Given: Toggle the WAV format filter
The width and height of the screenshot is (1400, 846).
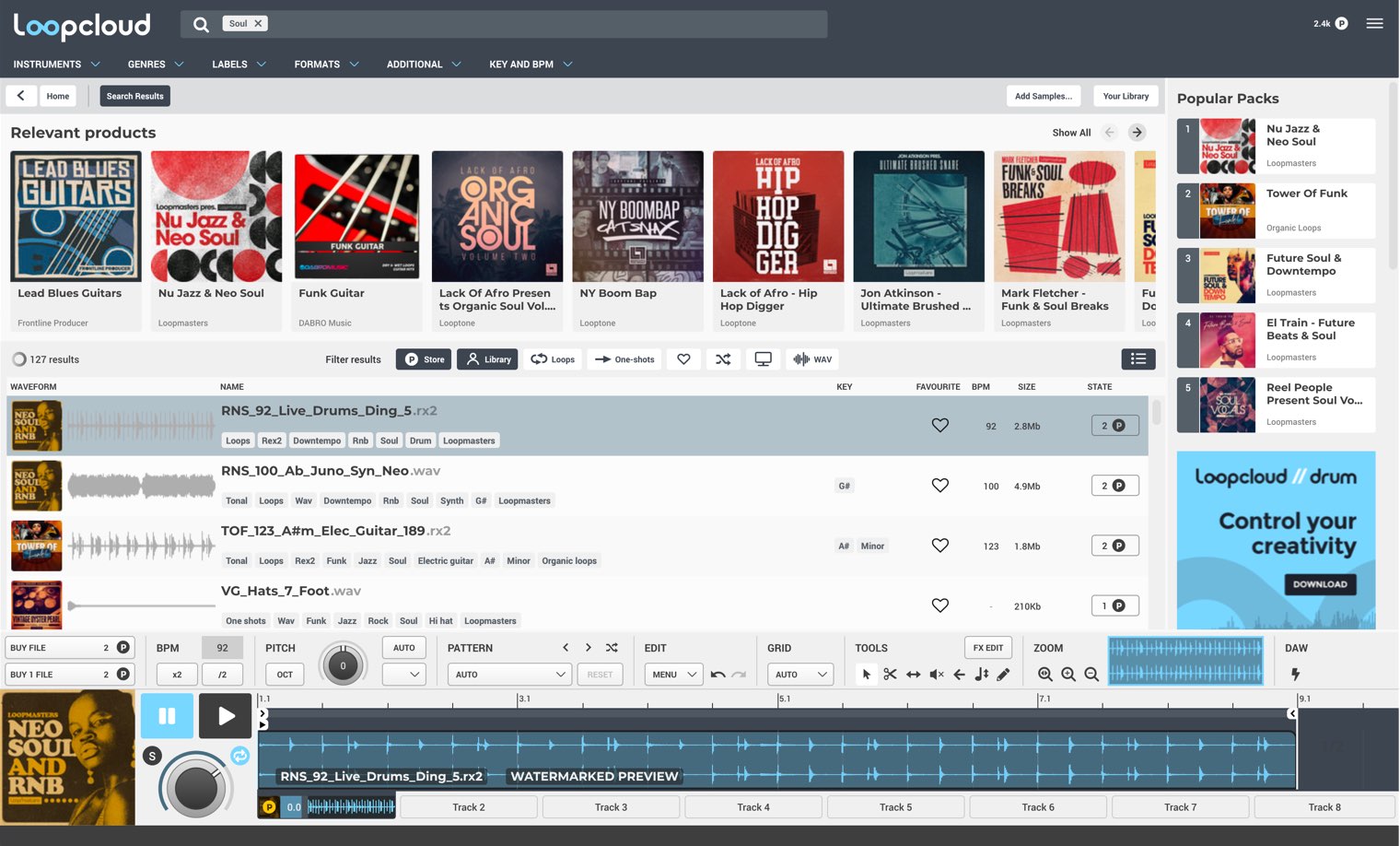Looking at the screenshot, I should (812, 359).
